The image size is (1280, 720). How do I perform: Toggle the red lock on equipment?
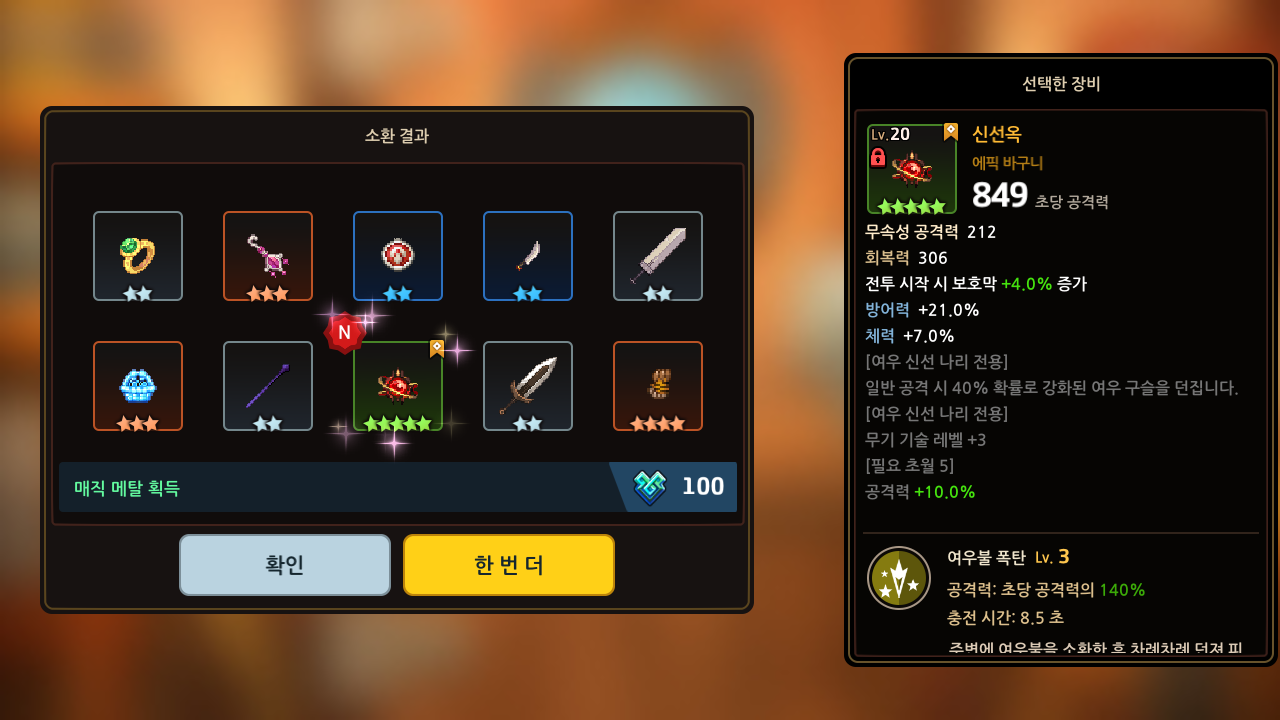click(x=878, y=157)
